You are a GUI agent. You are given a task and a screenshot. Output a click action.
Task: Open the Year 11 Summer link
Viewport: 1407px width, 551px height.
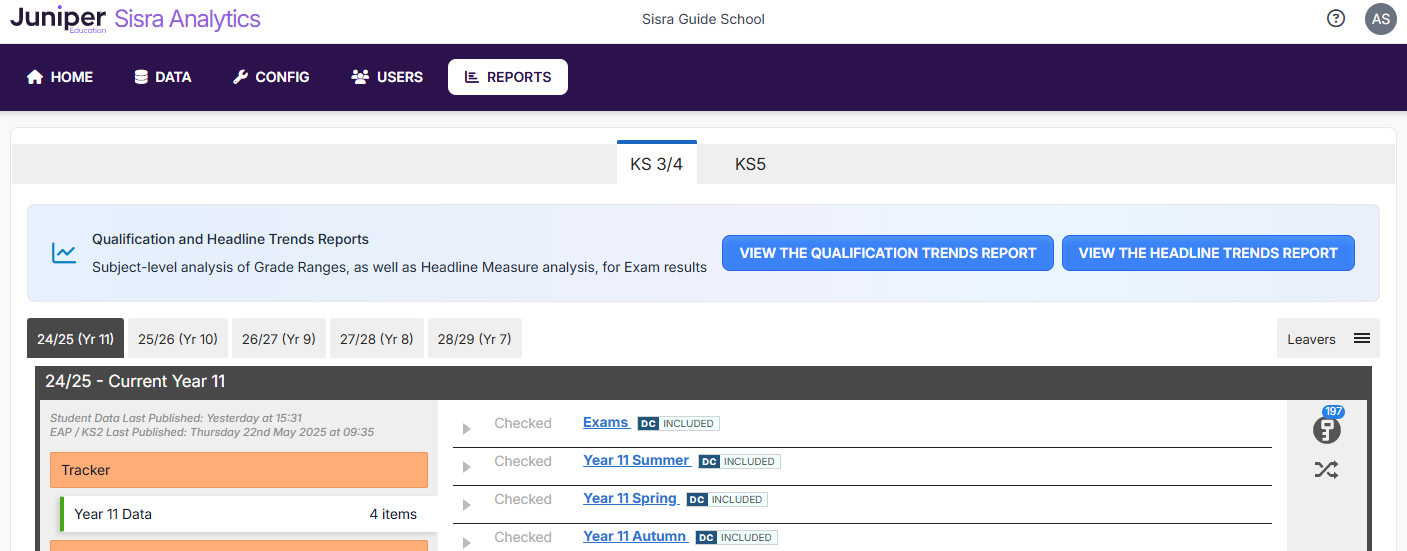point(636,460)
